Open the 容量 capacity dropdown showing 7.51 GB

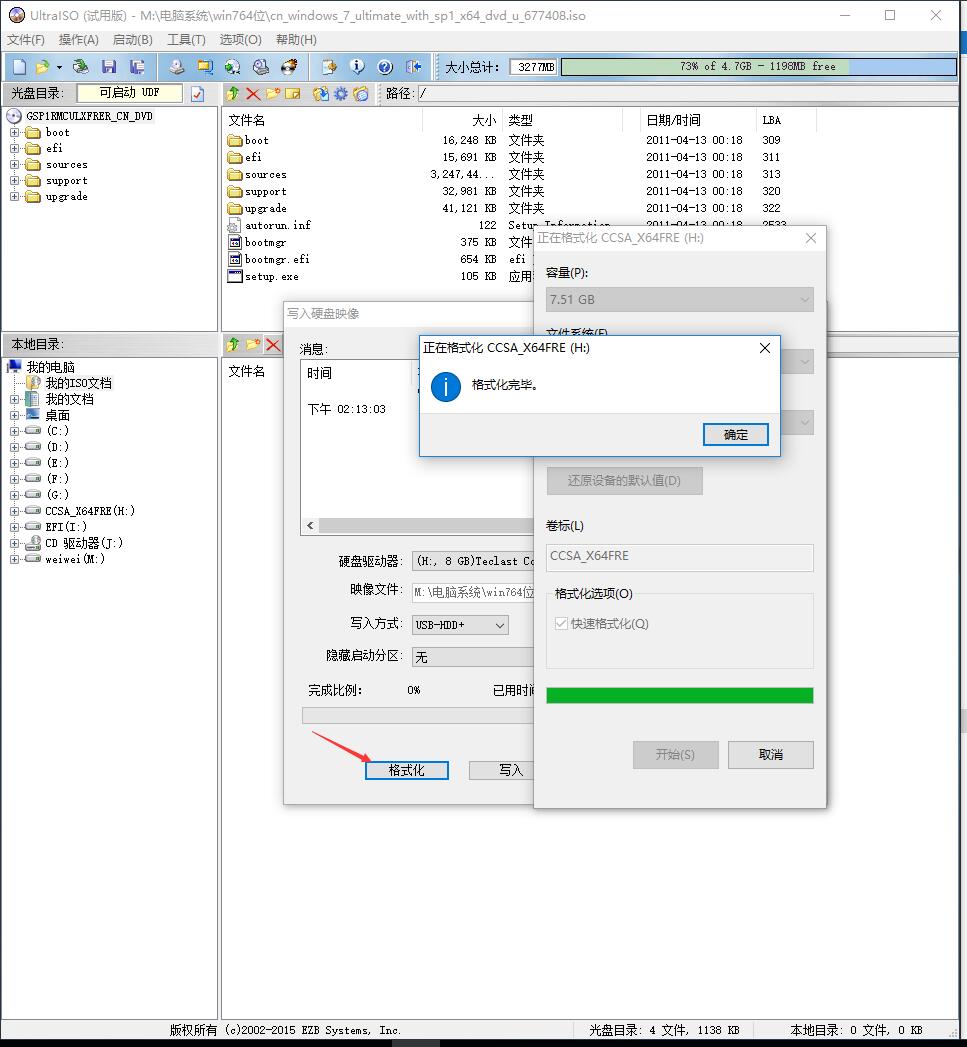click(679, 299)
